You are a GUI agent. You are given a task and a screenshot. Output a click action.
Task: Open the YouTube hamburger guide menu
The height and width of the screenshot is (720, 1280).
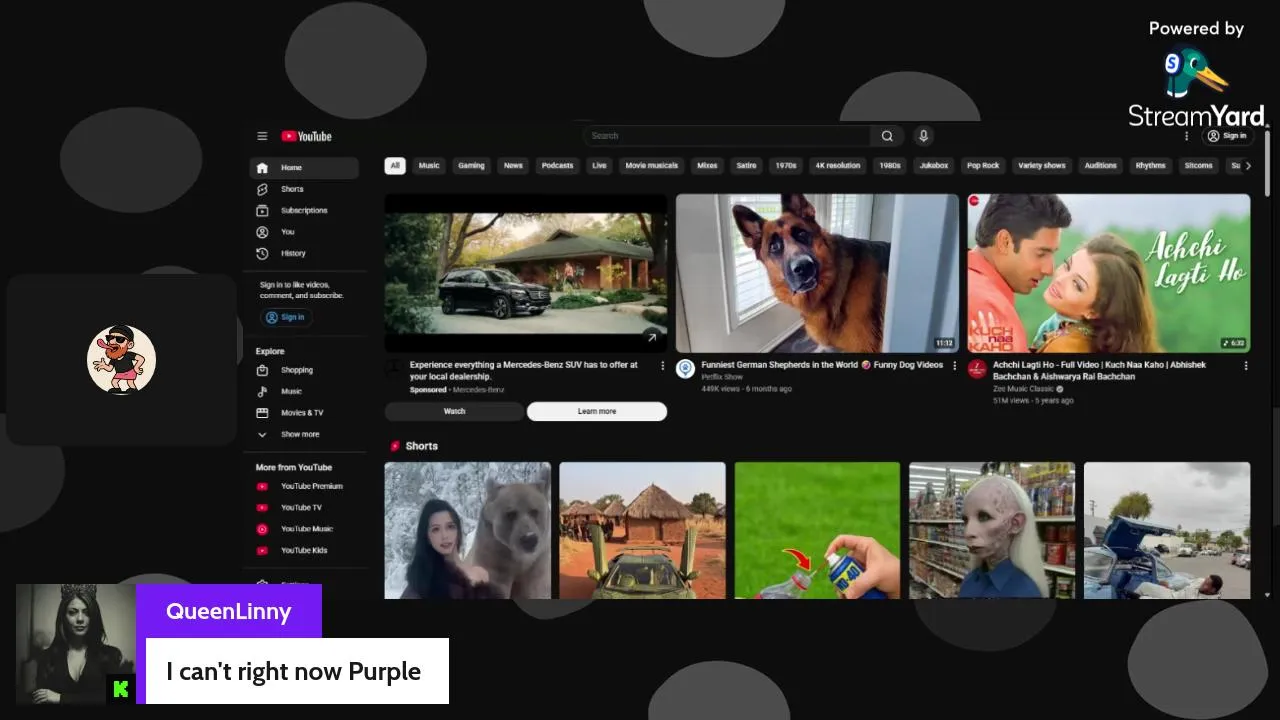(262, 136)
